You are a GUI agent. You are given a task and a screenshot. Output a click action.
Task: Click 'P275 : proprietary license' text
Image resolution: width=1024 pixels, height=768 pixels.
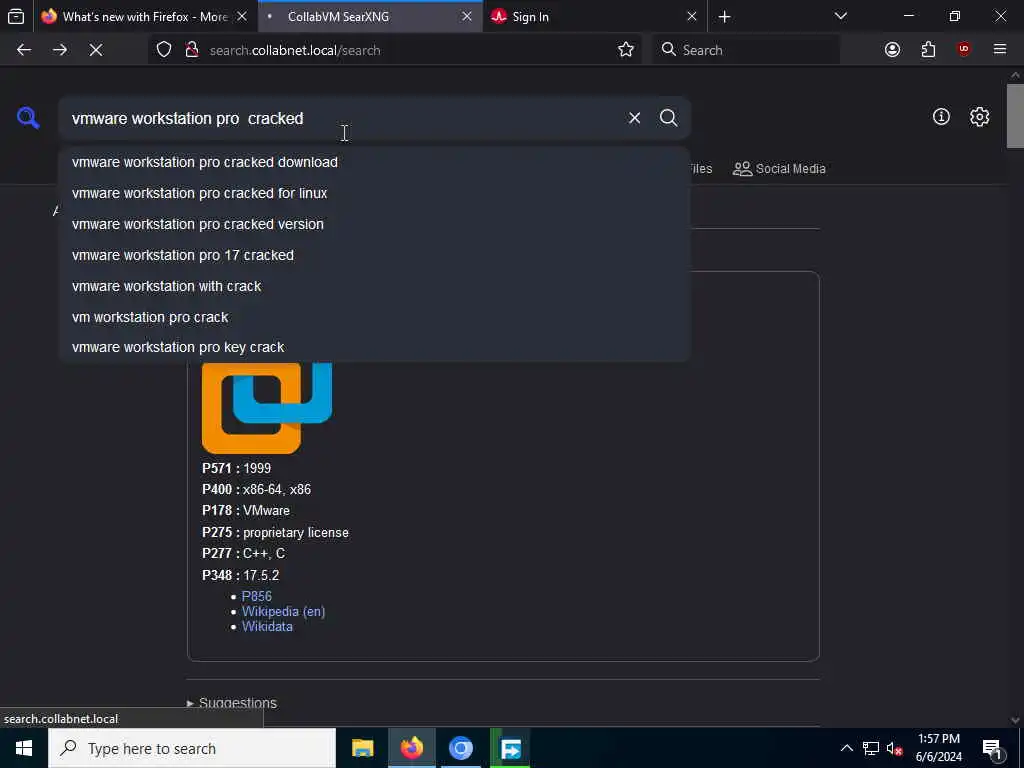coord(275,532)
